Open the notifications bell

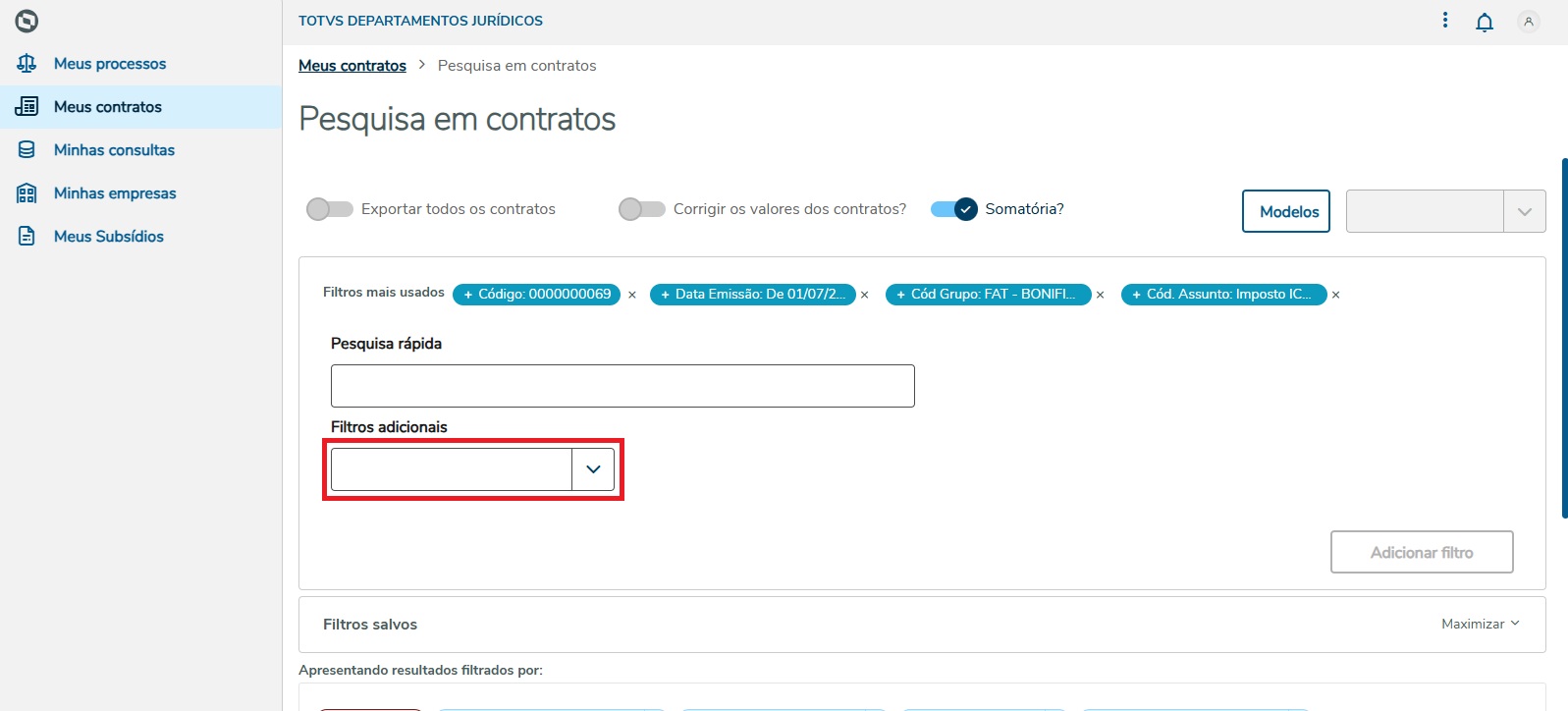[x=1485, y=22]
